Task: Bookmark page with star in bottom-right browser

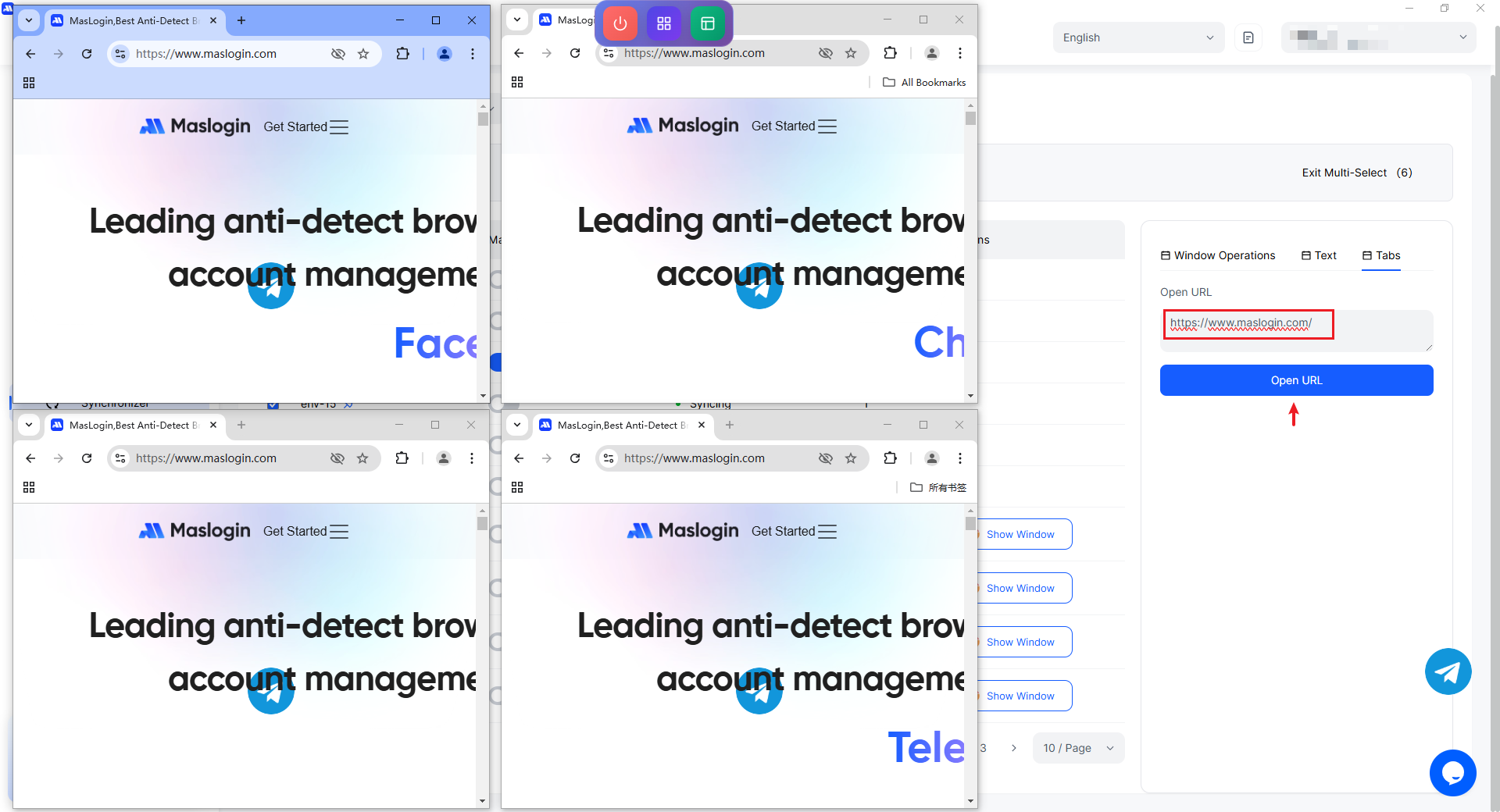Action: click(851, 458)
